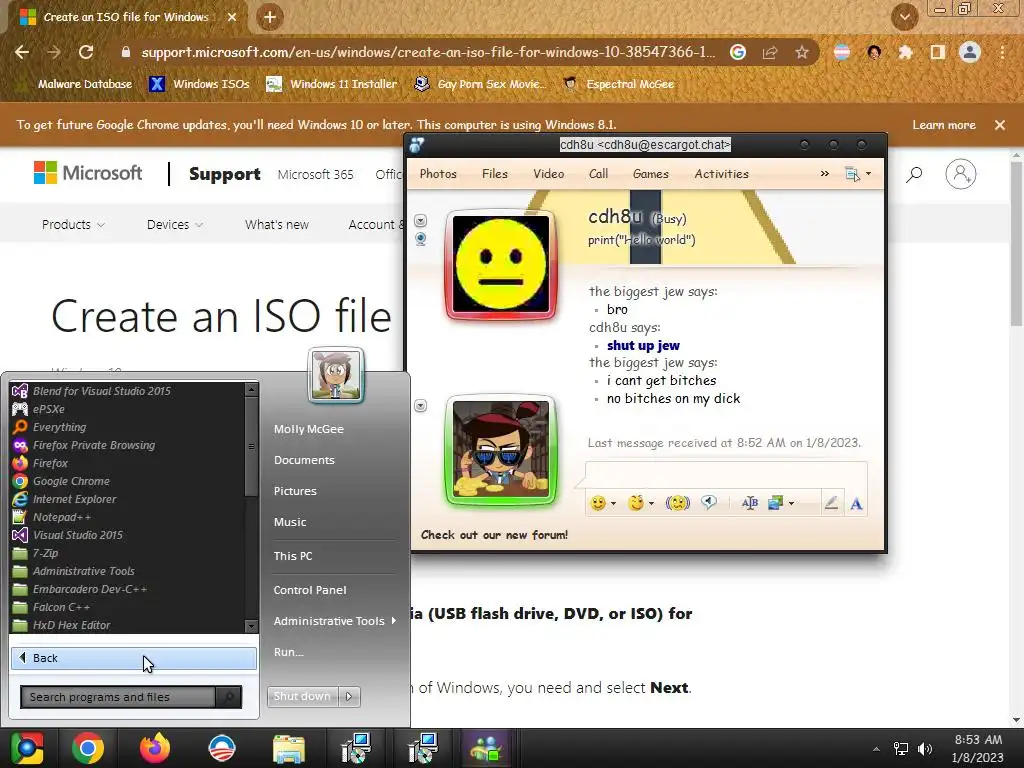Click the chat message input box
This screenshot has width=1024, height=768.
pos(726,475)
